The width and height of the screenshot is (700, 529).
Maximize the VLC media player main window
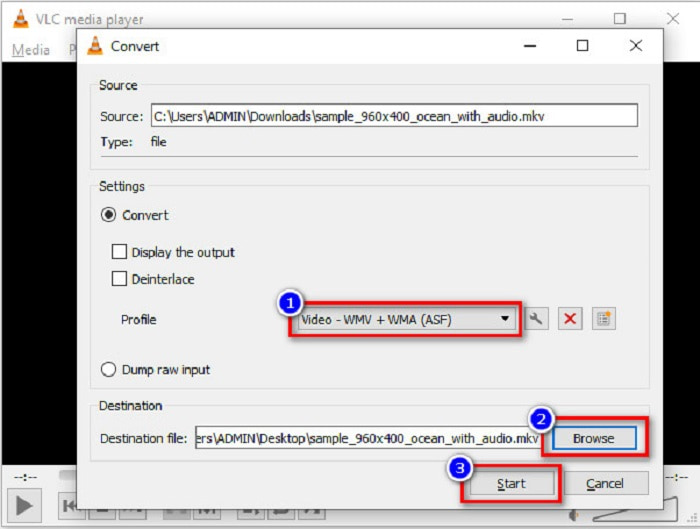(x=620, y=19)
